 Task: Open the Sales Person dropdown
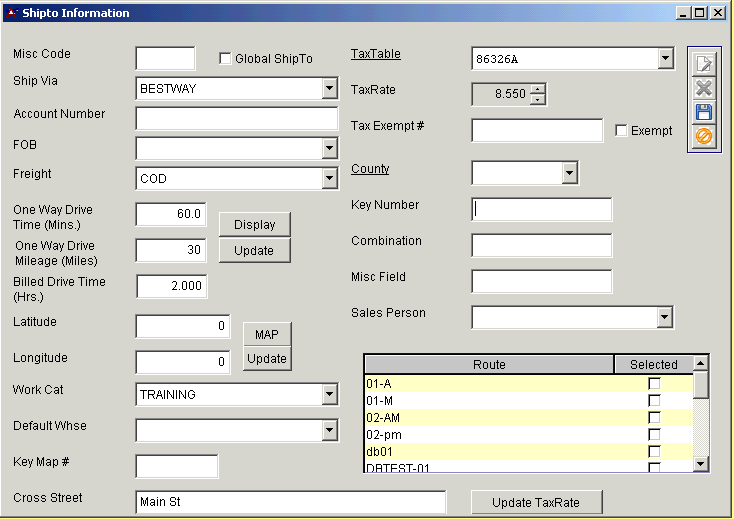pyautogui.click(x=665, y=317)
